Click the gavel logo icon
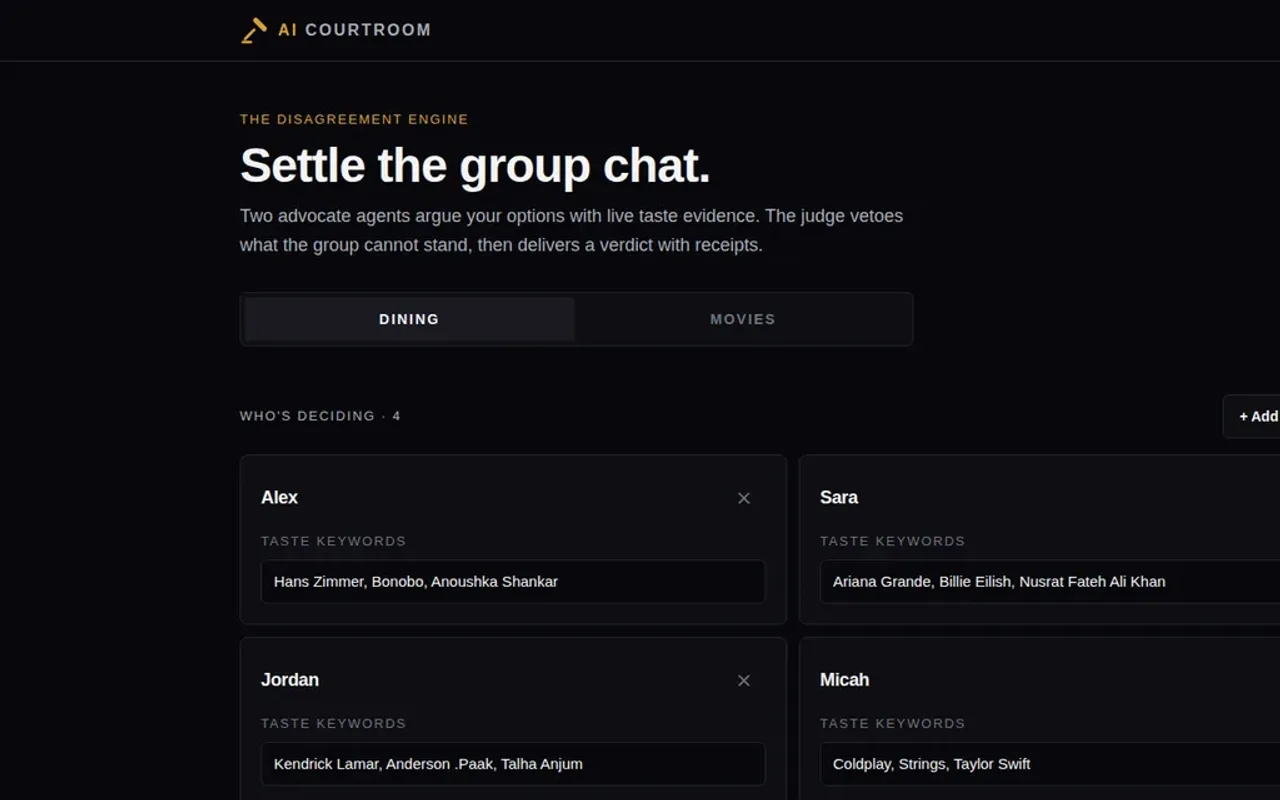The width and height of the screenshot is (1280, 800). tap(254, 30)
